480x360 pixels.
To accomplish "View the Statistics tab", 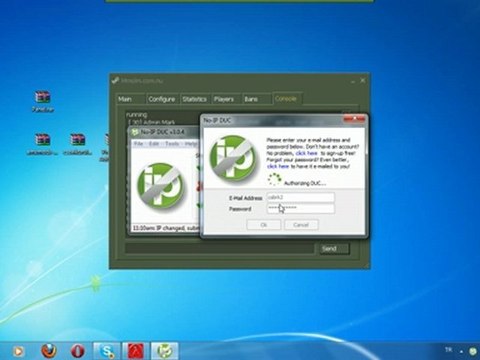I will pos(194,99).
